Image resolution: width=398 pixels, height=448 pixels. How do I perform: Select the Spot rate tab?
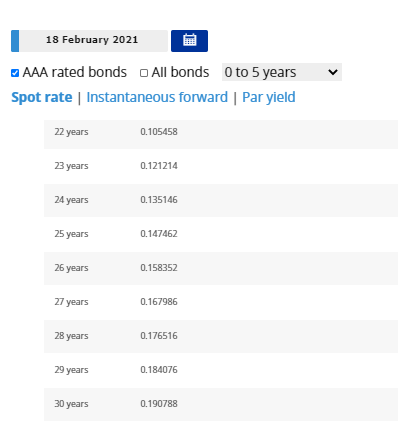42,97
